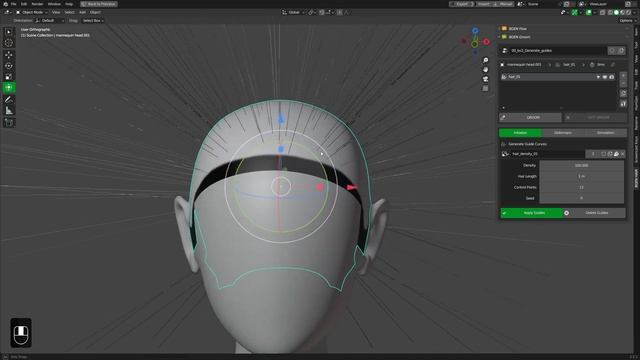This screenshot has width=640, height=360.
Task: Open the viewport Add menu
Action: pyautogui.click(x=82, y=12)
